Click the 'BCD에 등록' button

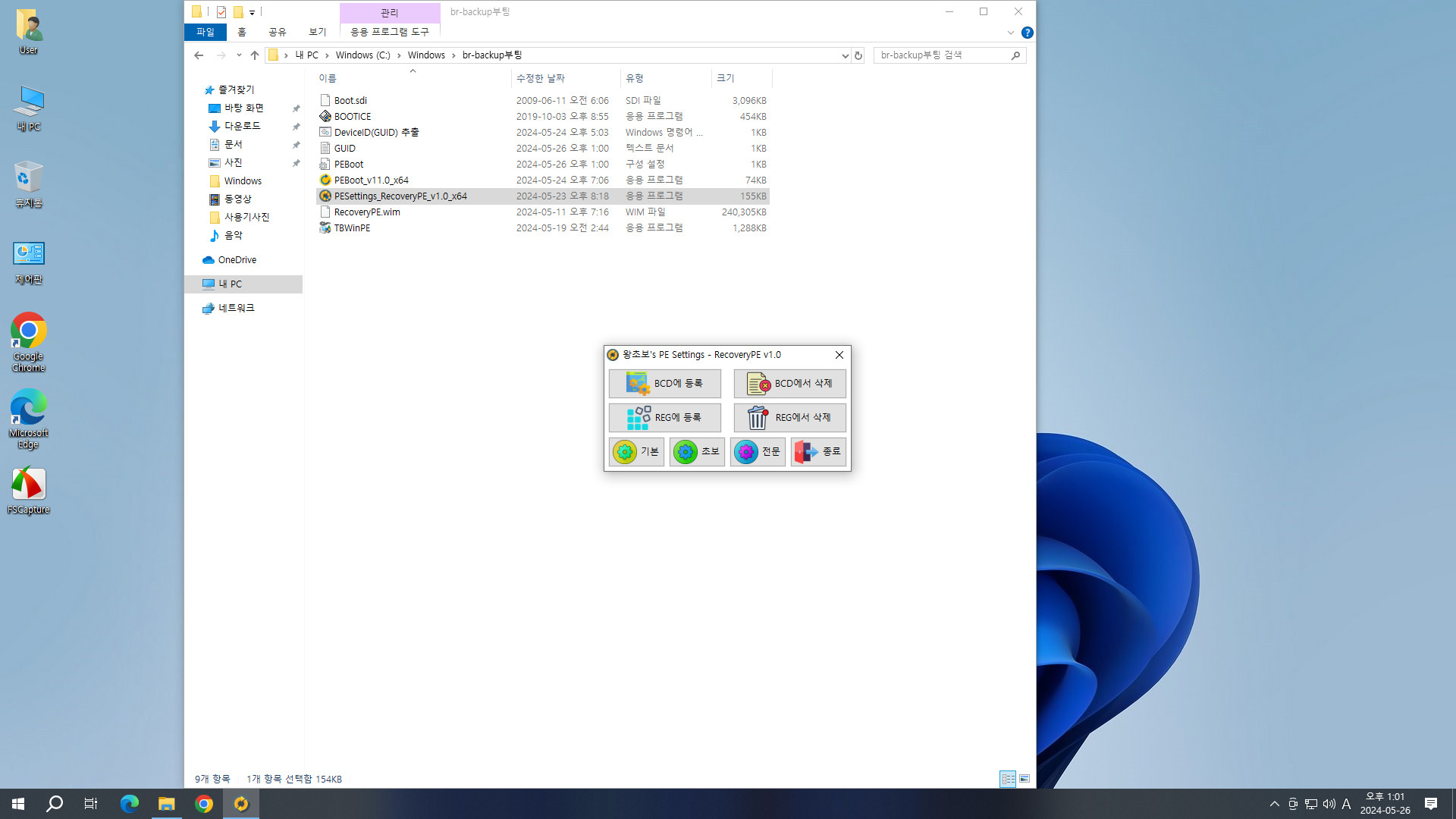664,384
